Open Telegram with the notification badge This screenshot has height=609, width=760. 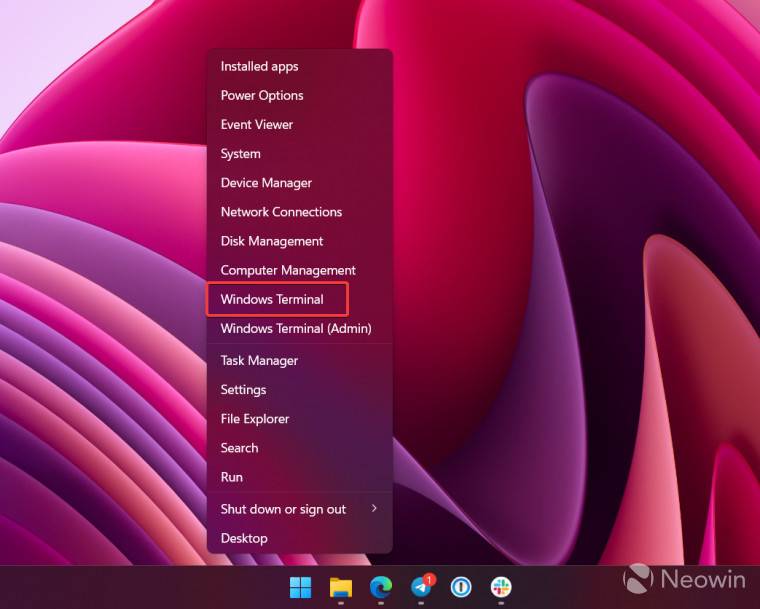coord(421,587)
